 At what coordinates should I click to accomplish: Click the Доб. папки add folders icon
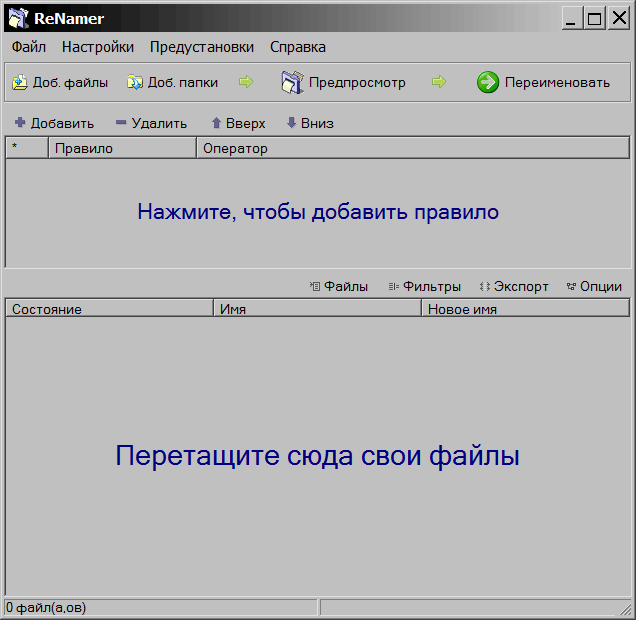(134, 83)
